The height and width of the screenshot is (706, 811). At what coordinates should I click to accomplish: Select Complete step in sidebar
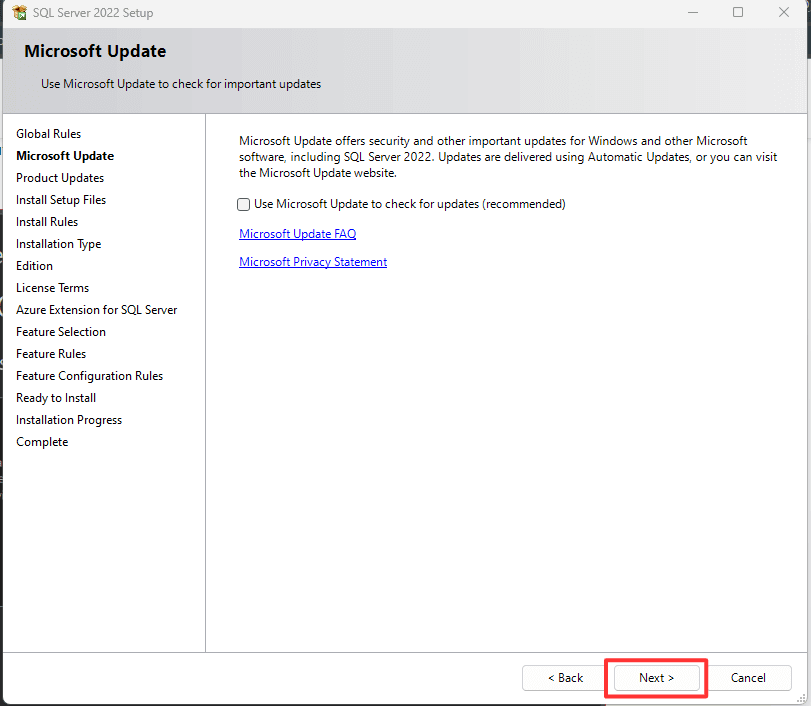42,442
